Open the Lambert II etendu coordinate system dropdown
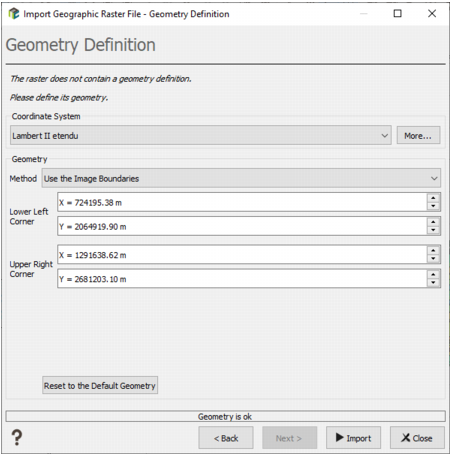The image size is (453, 456). (x=201, y=135)
